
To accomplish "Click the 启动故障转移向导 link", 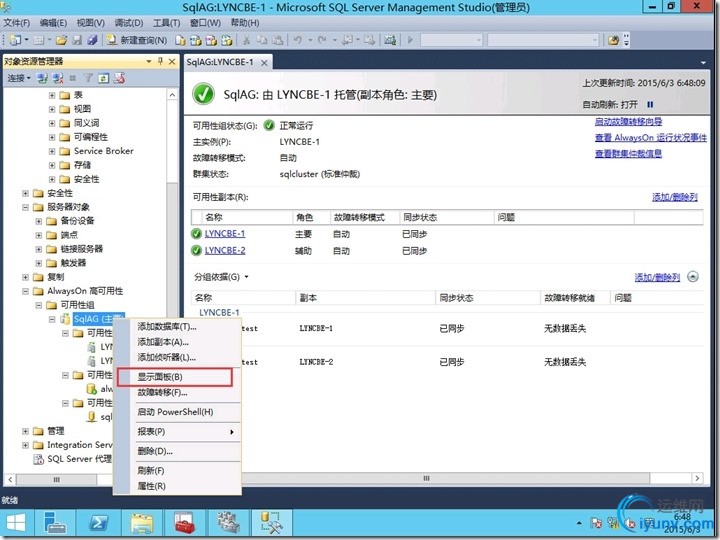I will (x=628, y=122).
